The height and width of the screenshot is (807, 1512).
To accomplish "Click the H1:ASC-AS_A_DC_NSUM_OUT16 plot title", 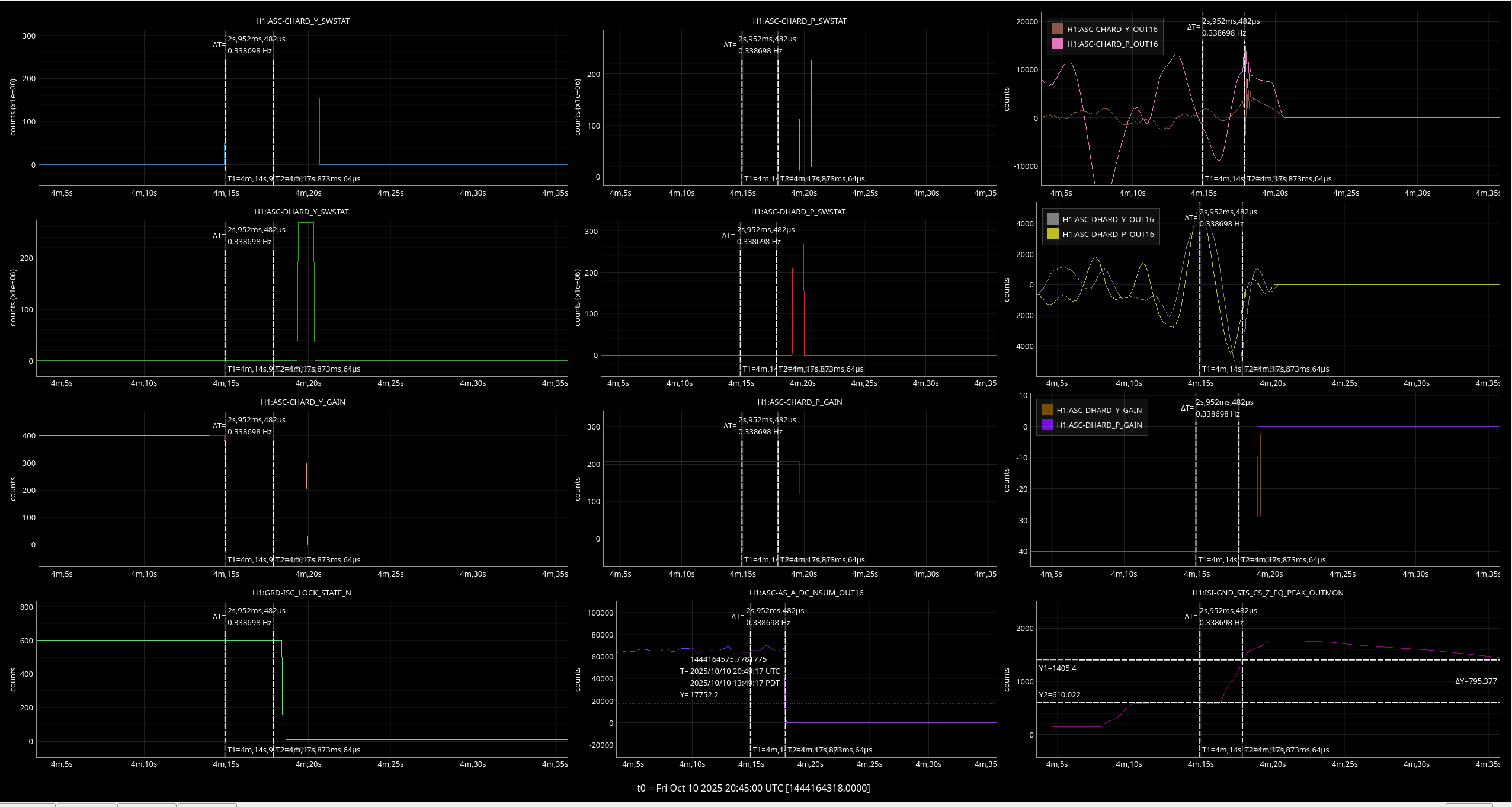I will point(806,593).
